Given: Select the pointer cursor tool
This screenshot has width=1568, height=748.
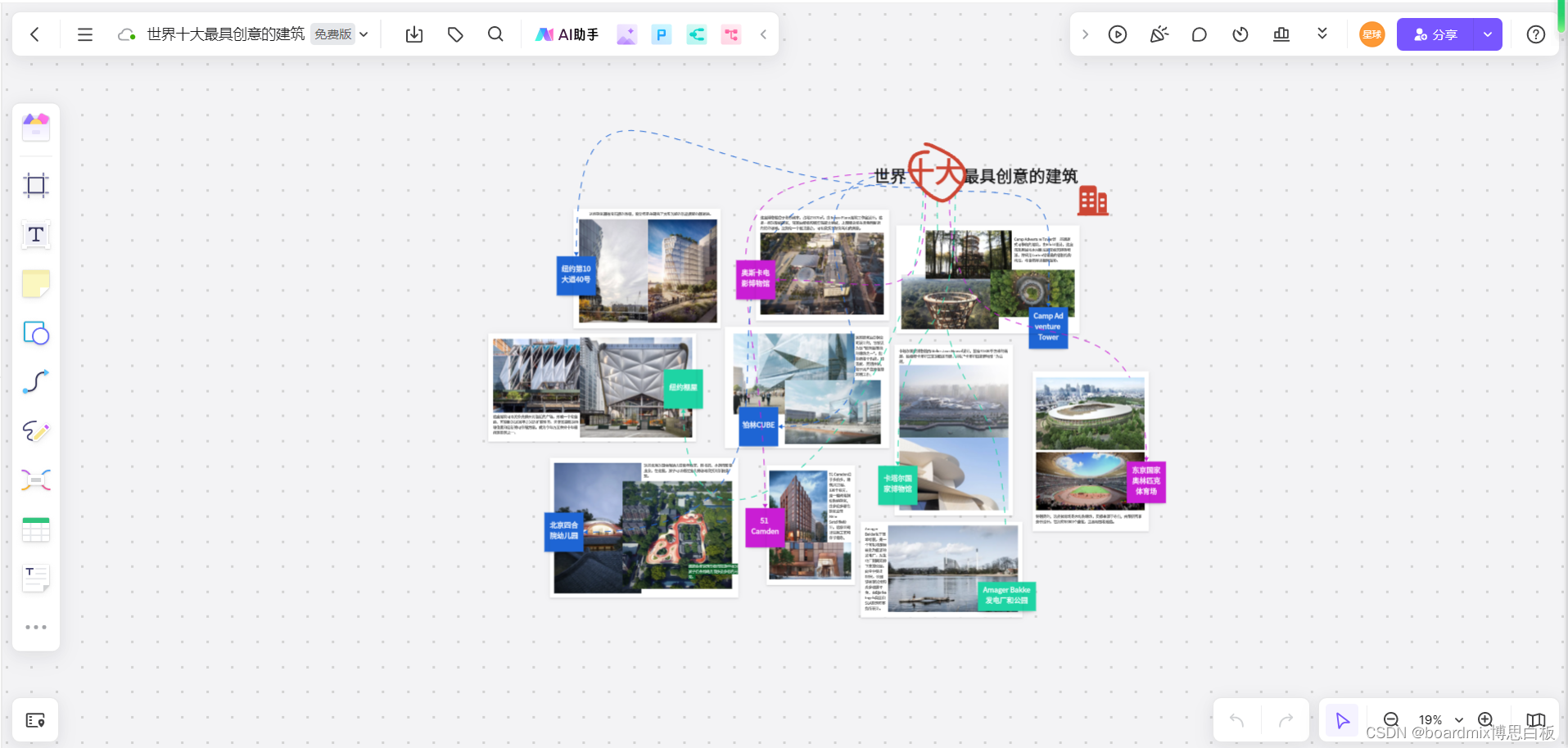Looking at the screenshot, I should 1342,720.
